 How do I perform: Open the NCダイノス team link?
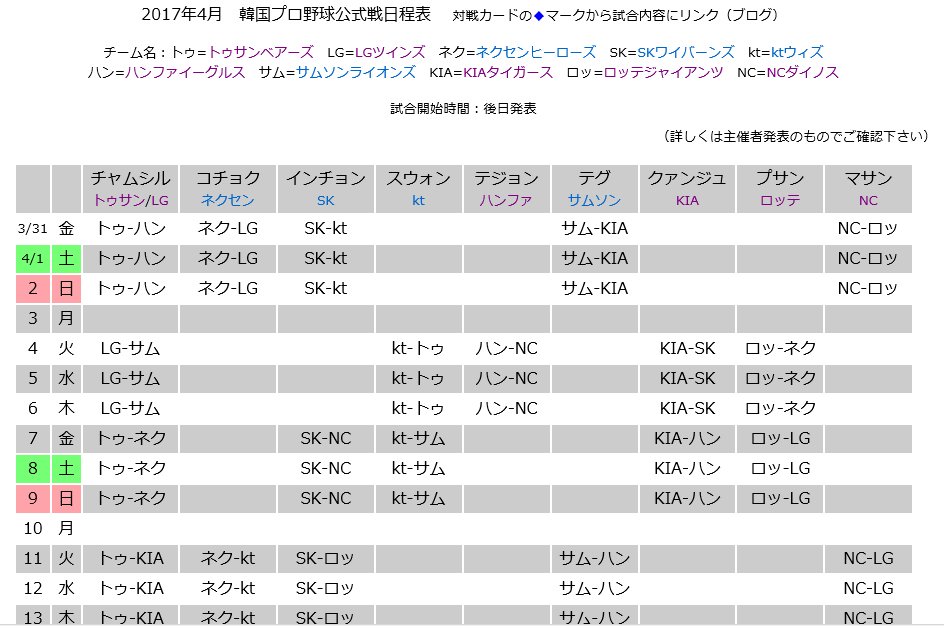(x=803, y=73)
